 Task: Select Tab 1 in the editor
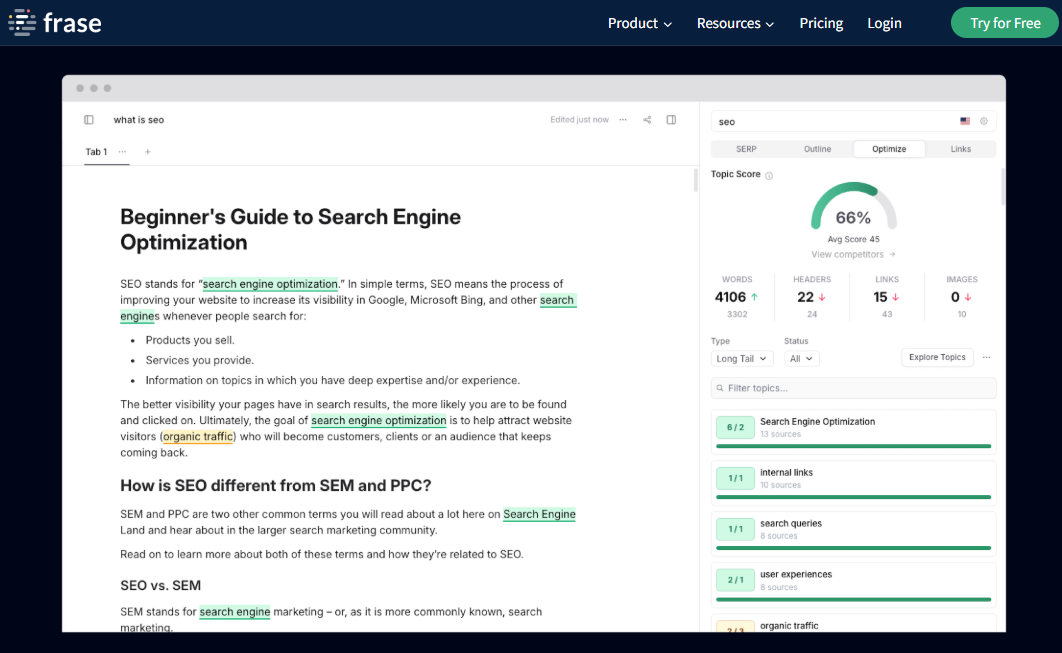coord(96,152)
